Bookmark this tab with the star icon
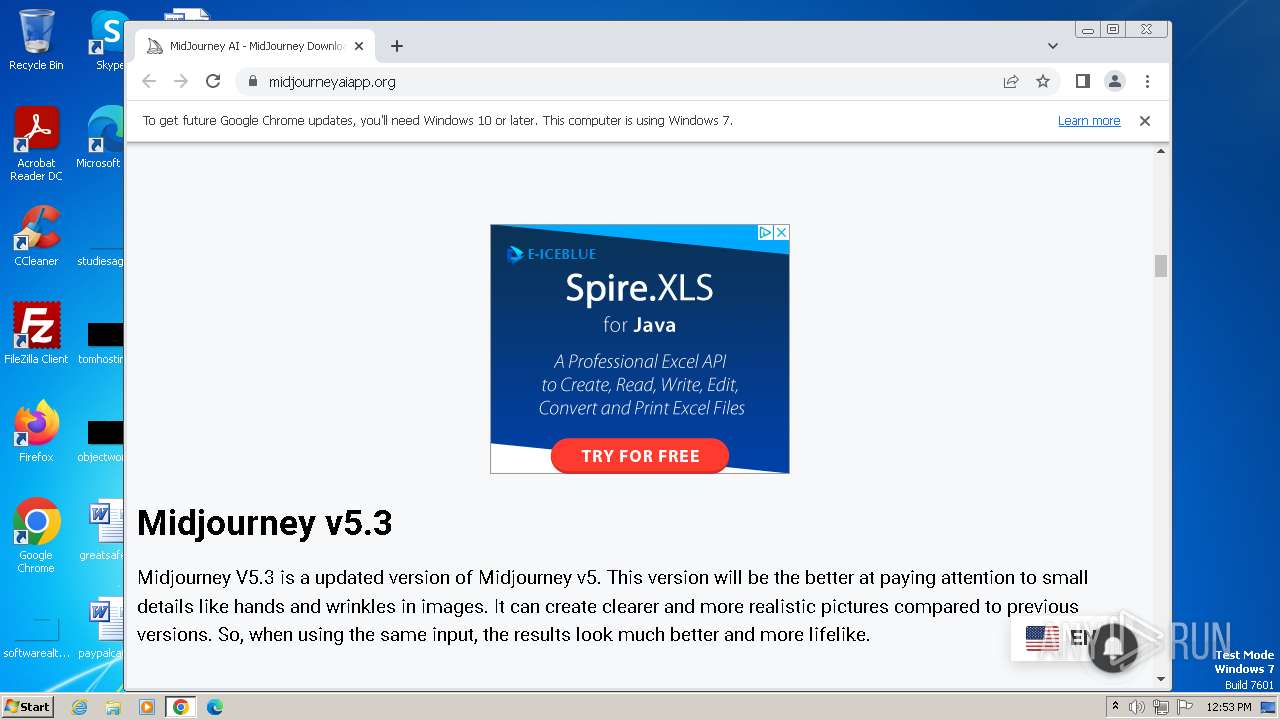This screenshot has width=1280, height=720. click(1043, 82)
